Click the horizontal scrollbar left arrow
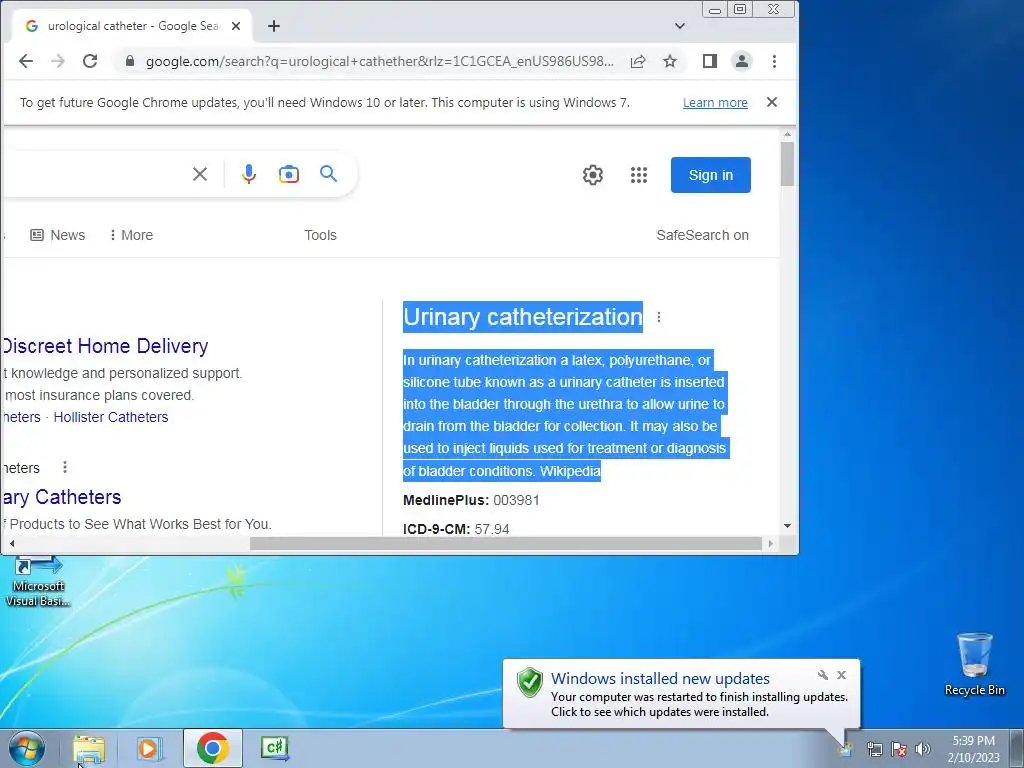Image resolution: width=1024 pixels, height=768 pixels. [12, 543]
